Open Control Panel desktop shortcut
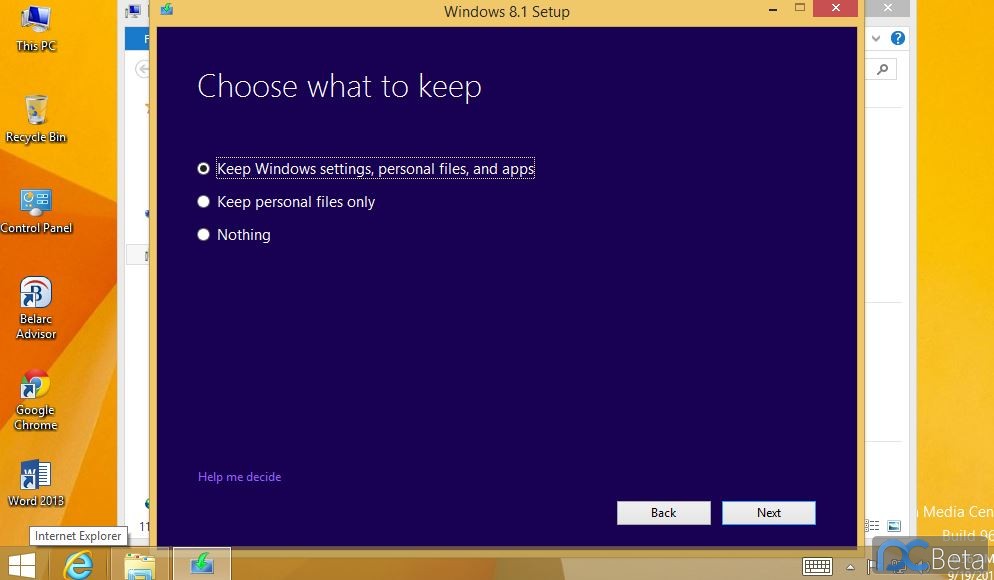Viewport: 994px width, 580px height. pyautogui.click(x=36, y=211)
